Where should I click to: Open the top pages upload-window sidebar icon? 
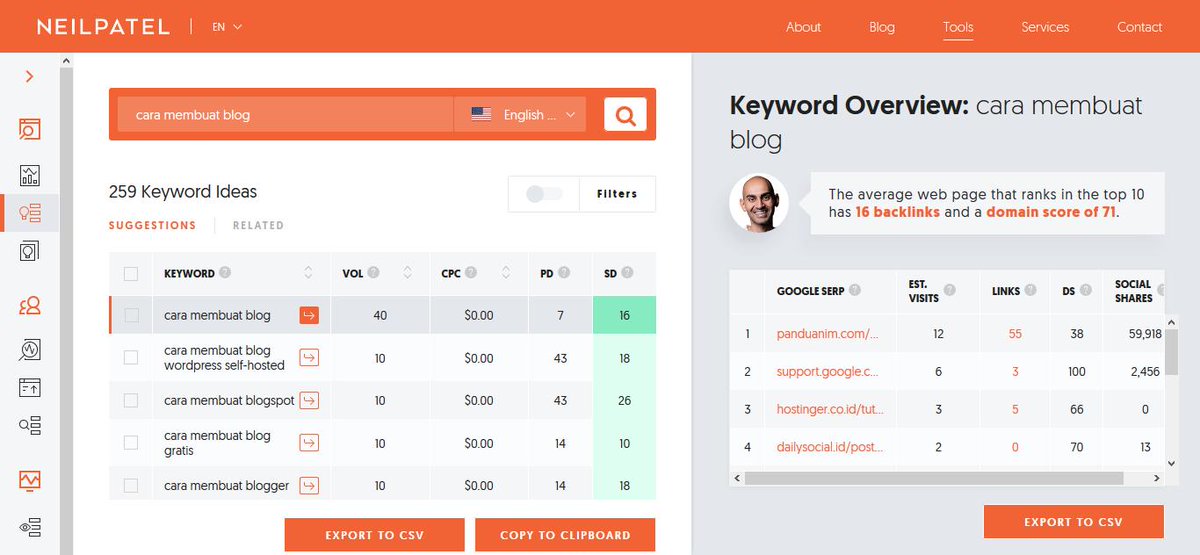(x=29, y=387)
